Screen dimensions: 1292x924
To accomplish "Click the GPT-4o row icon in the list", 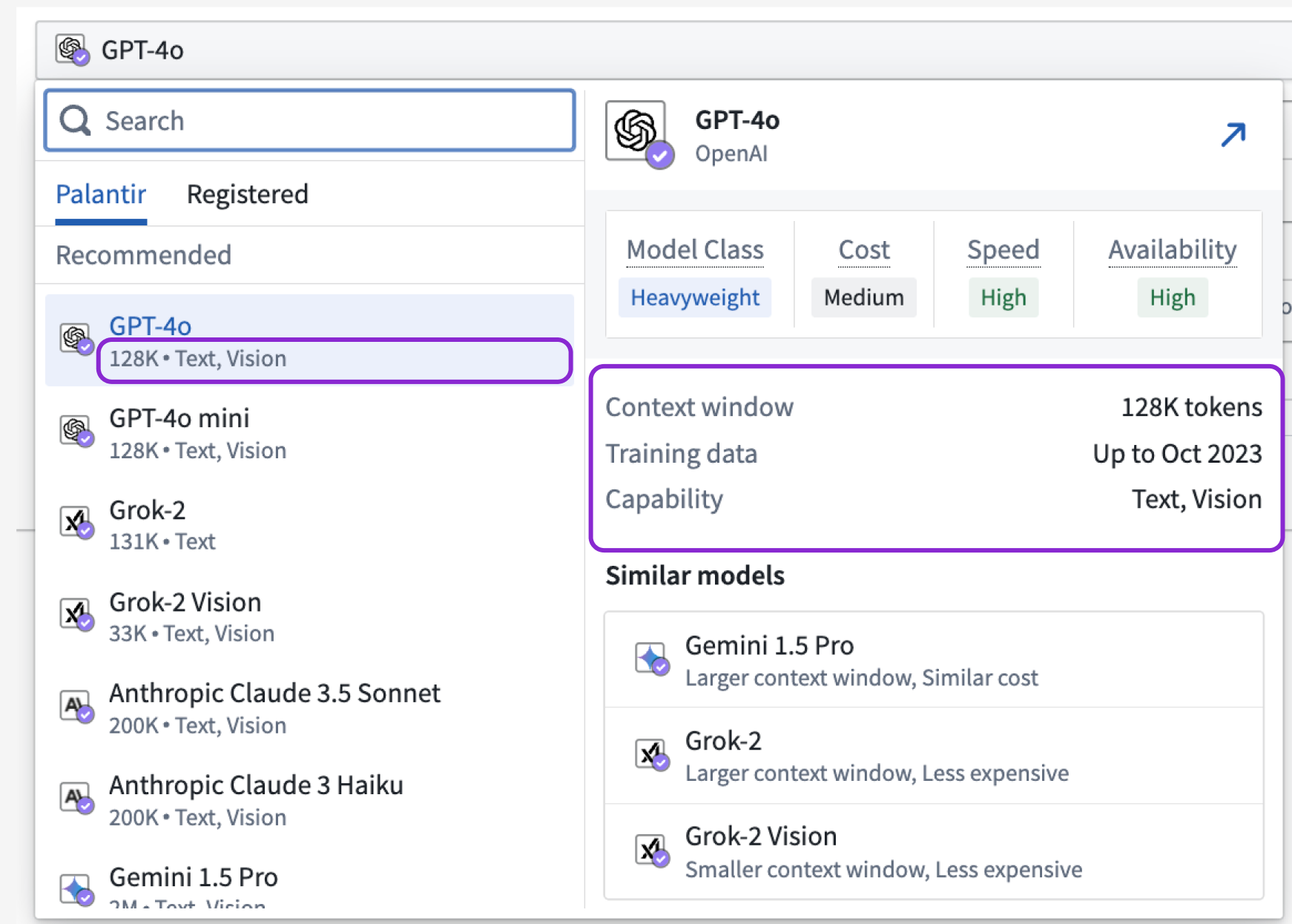I will pos(76,340).
